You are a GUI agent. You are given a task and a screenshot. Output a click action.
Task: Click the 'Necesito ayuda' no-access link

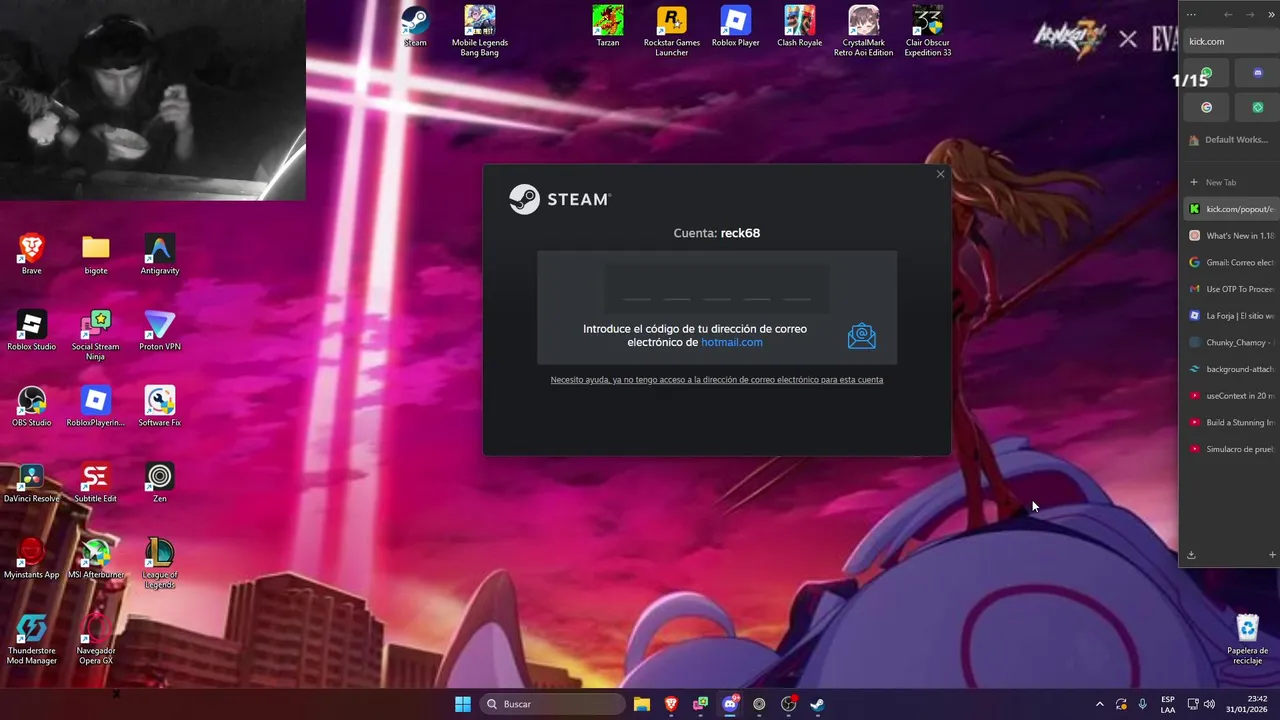point(717,380)
